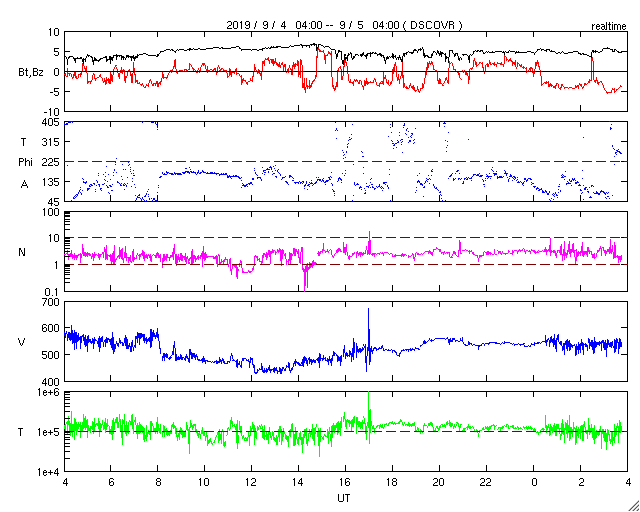Click the "UT" x-axis label
This screenshot has height=512, width=640.
(344, 498)
